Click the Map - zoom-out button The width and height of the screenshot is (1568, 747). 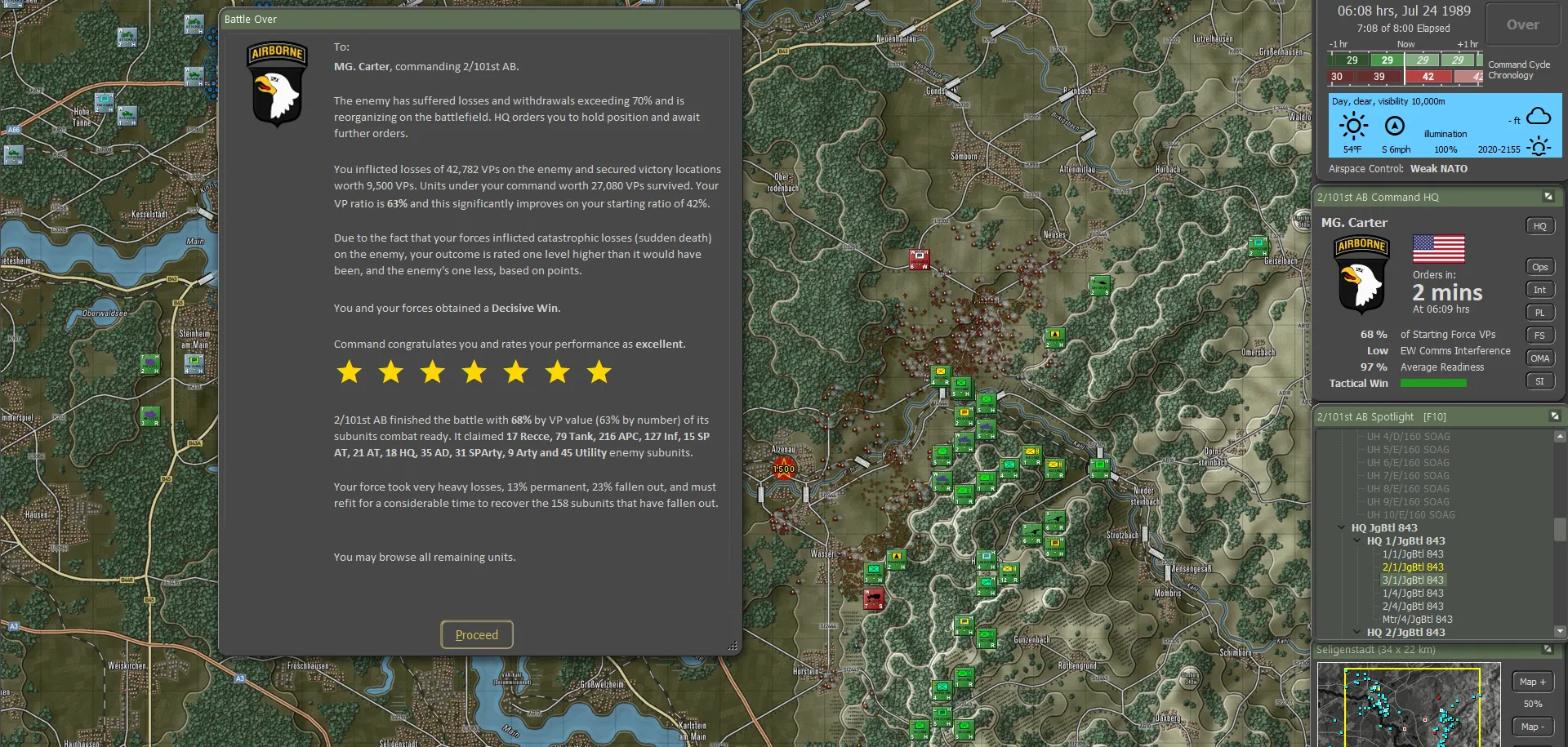pyautogui.click(x=1532, y=727)
